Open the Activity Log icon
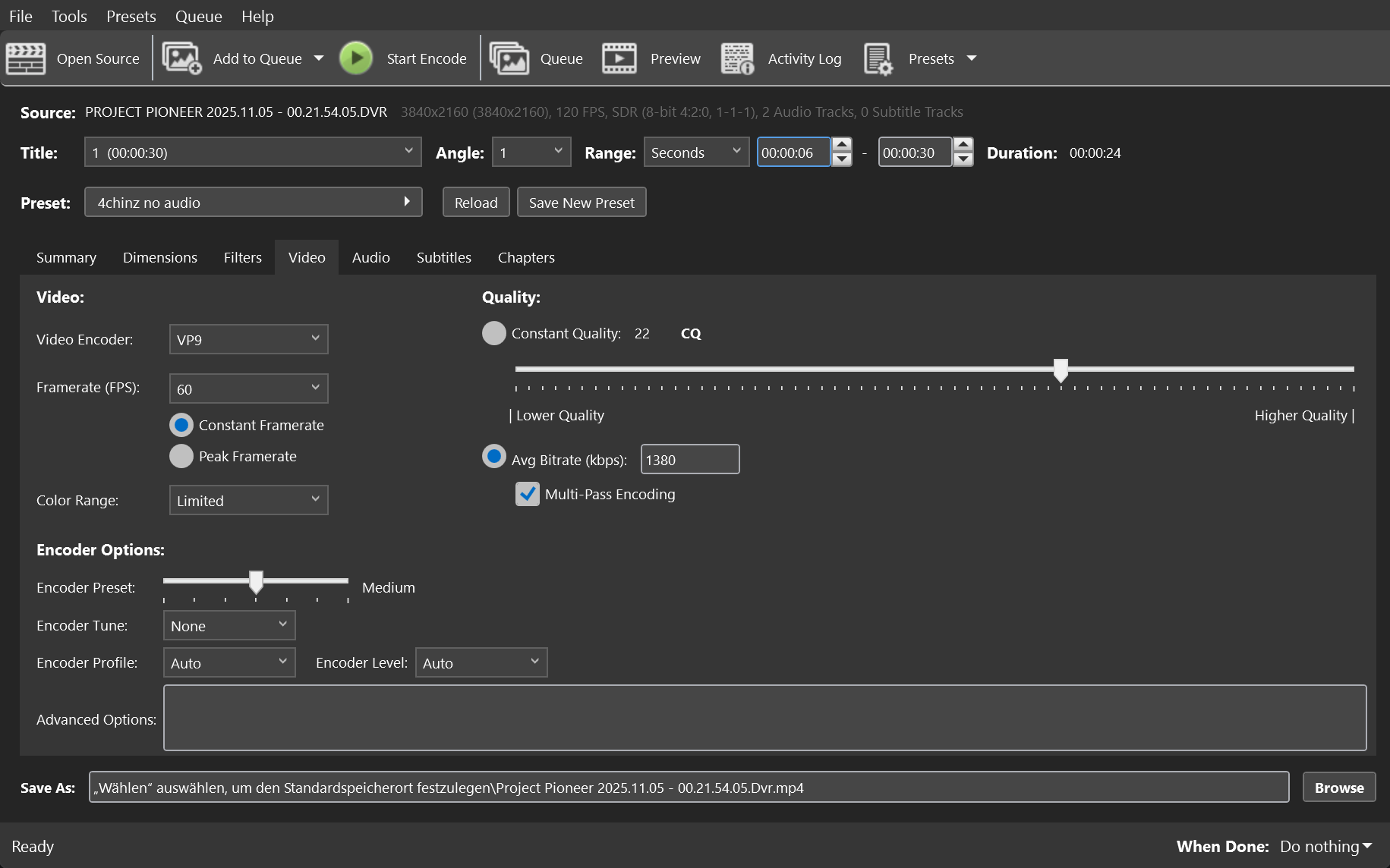Image resolution: width=1390 pixels, height=868 pixels. (x=737, y=58)
